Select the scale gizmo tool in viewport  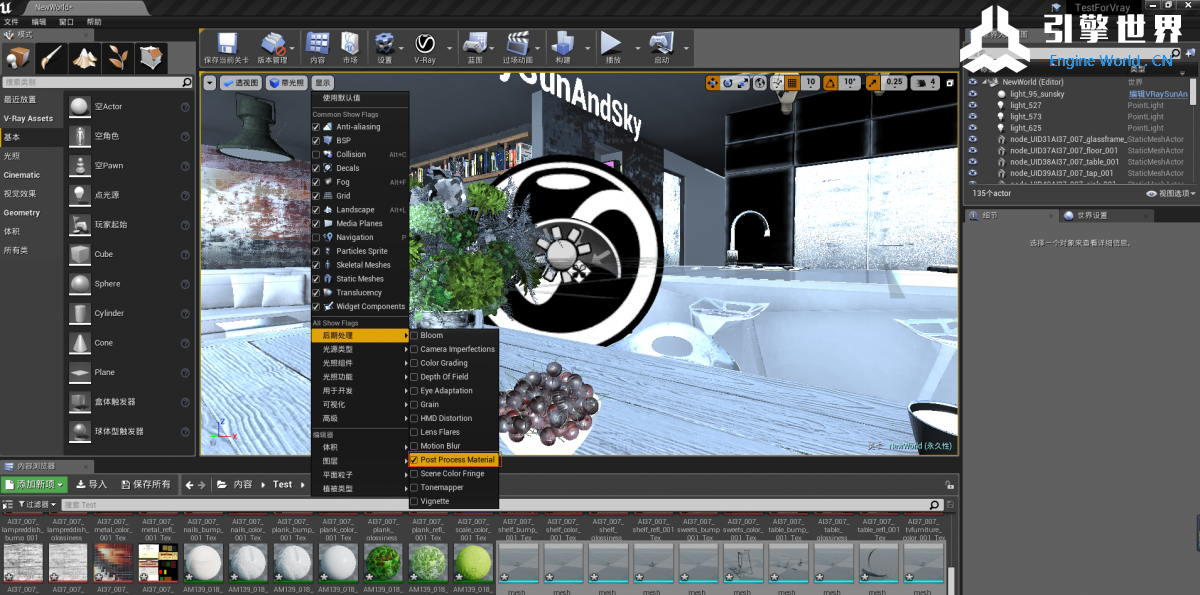tap(743, 82)
